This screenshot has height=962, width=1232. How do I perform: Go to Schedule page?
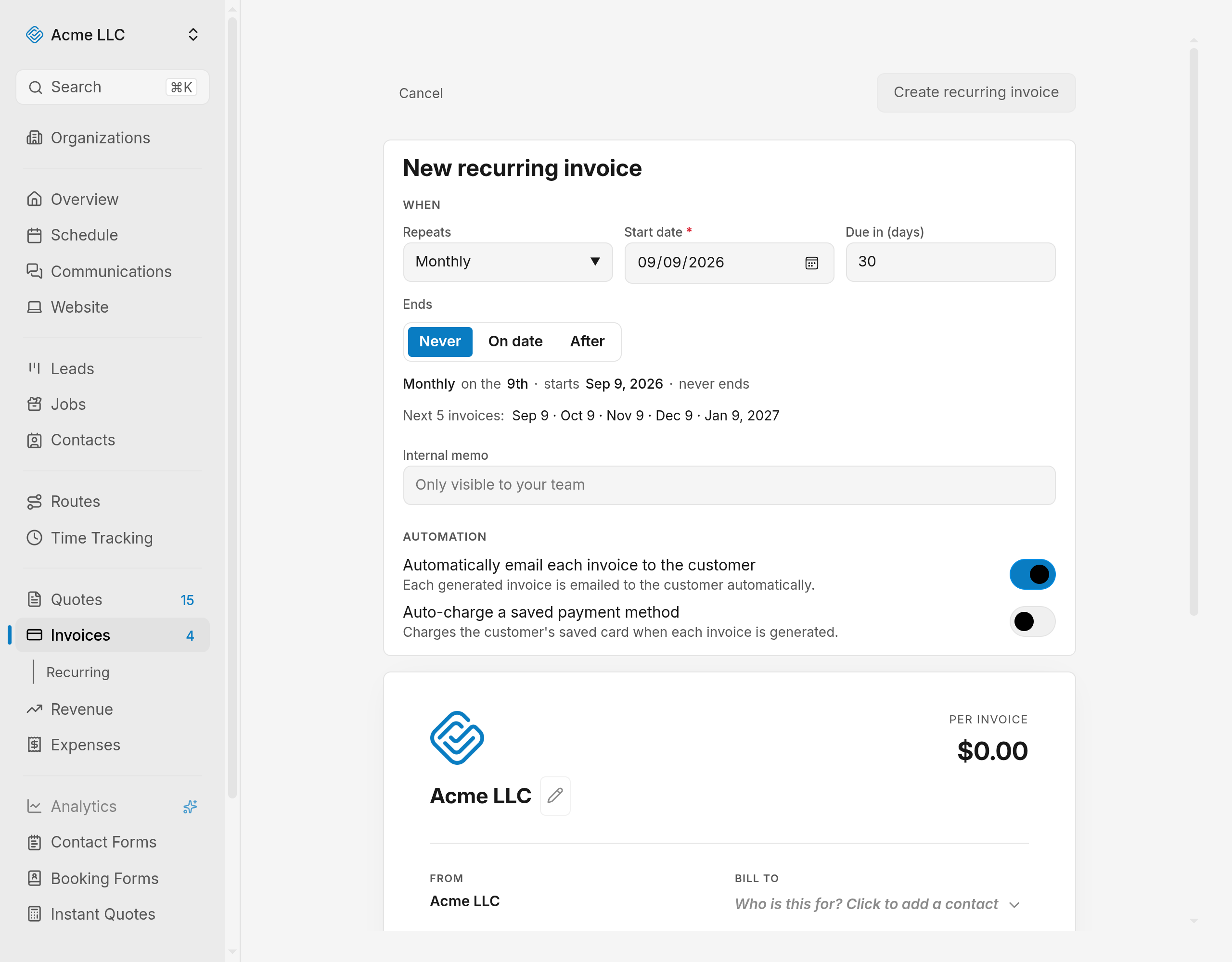point(112,235)
